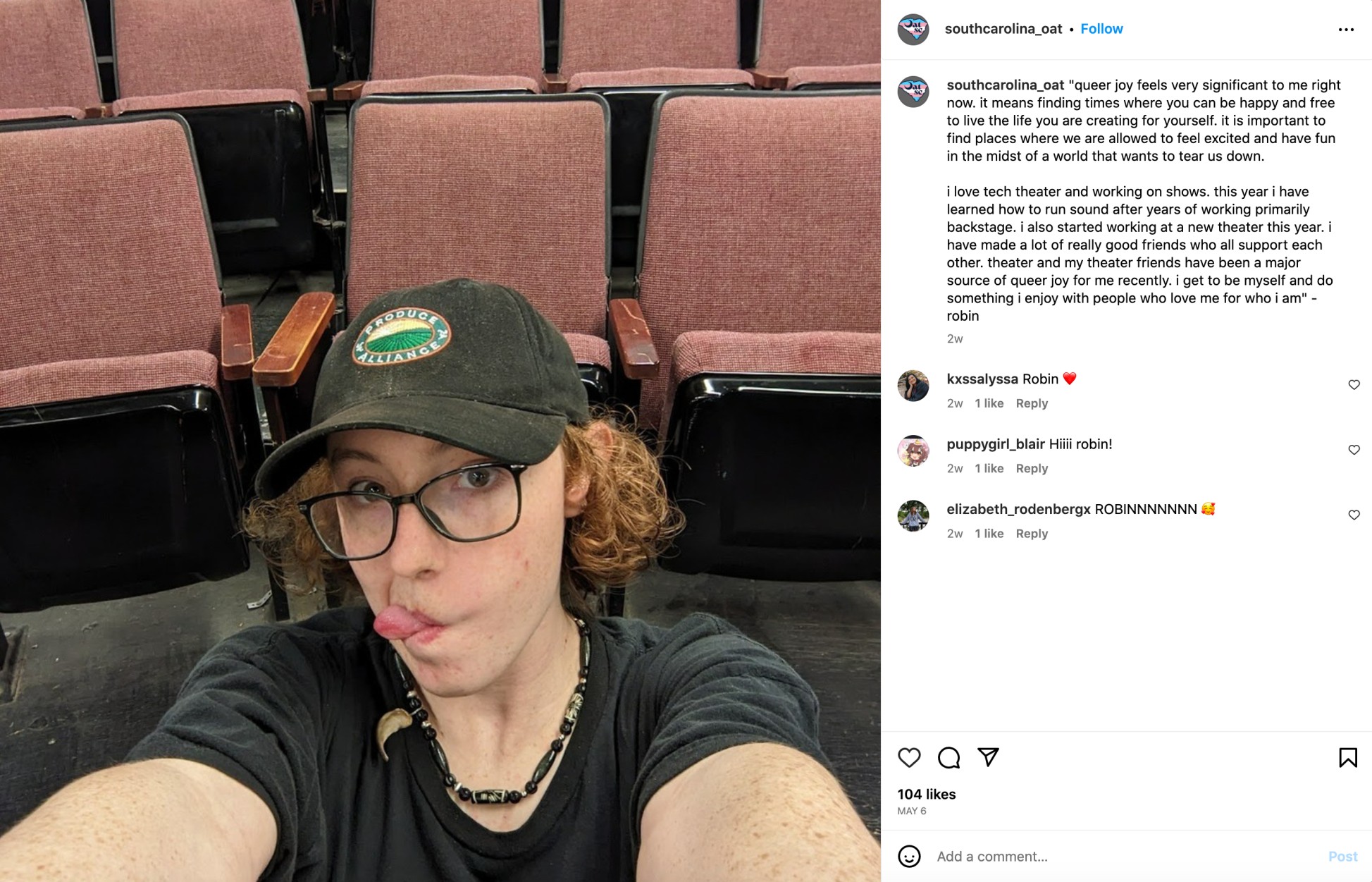1372x882 pixels.
Task: View the 104 likes list
Action: pyautogui.click(x=926, y=794)
